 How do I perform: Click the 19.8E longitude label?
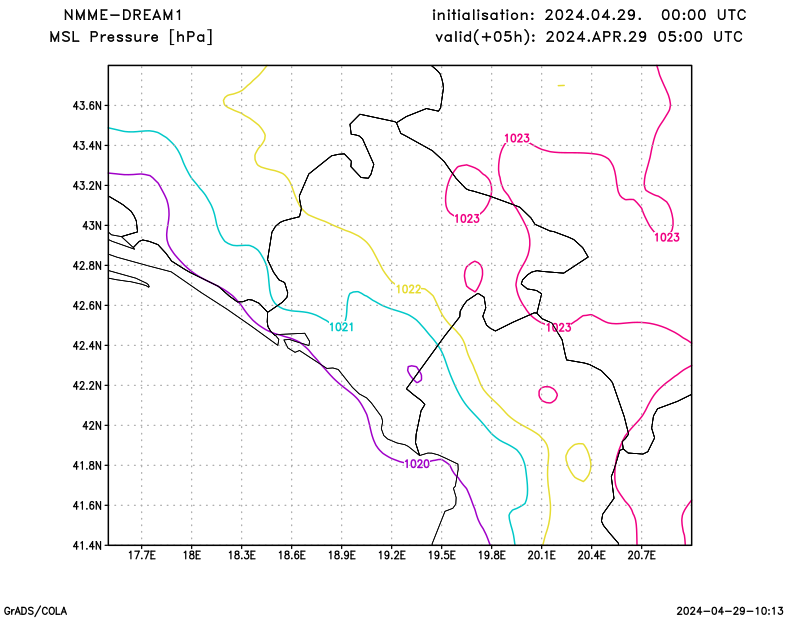click(491, 555)
